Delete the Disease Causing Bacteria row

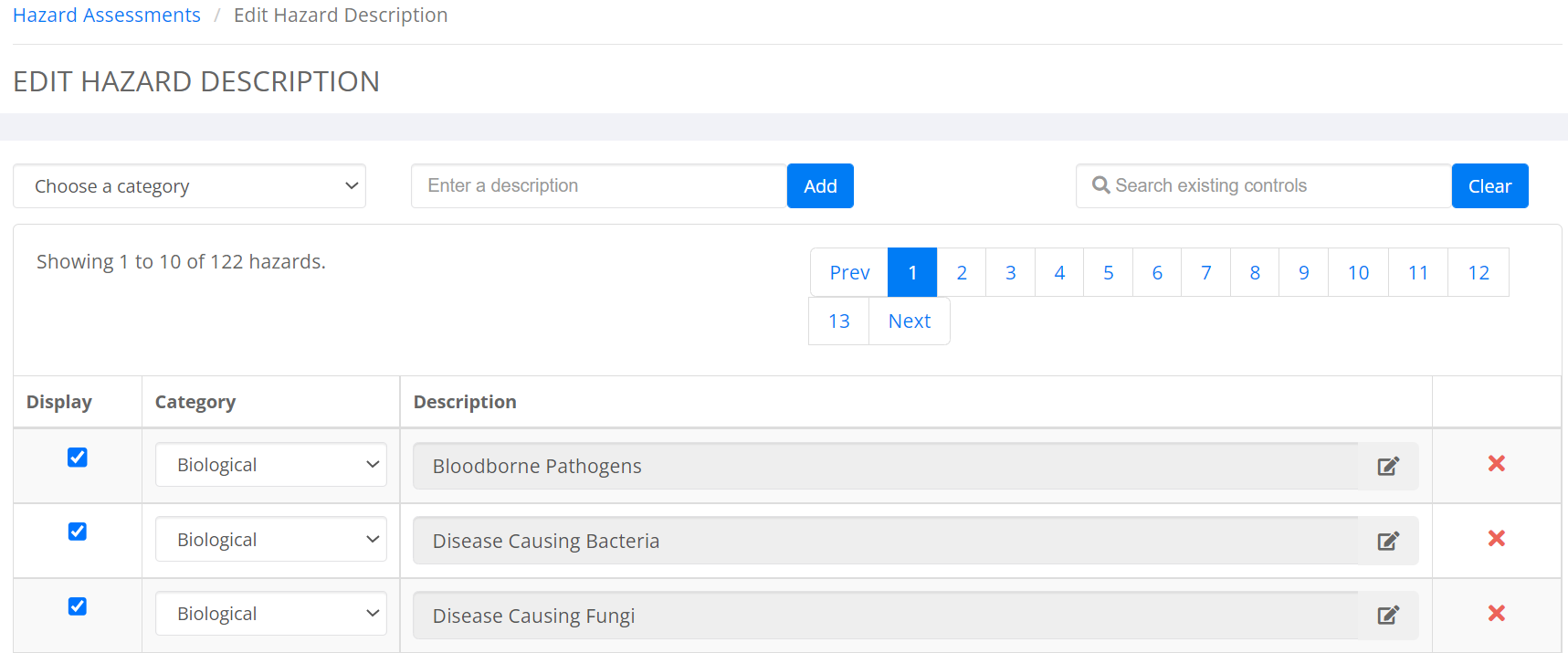click(1496, 539)
